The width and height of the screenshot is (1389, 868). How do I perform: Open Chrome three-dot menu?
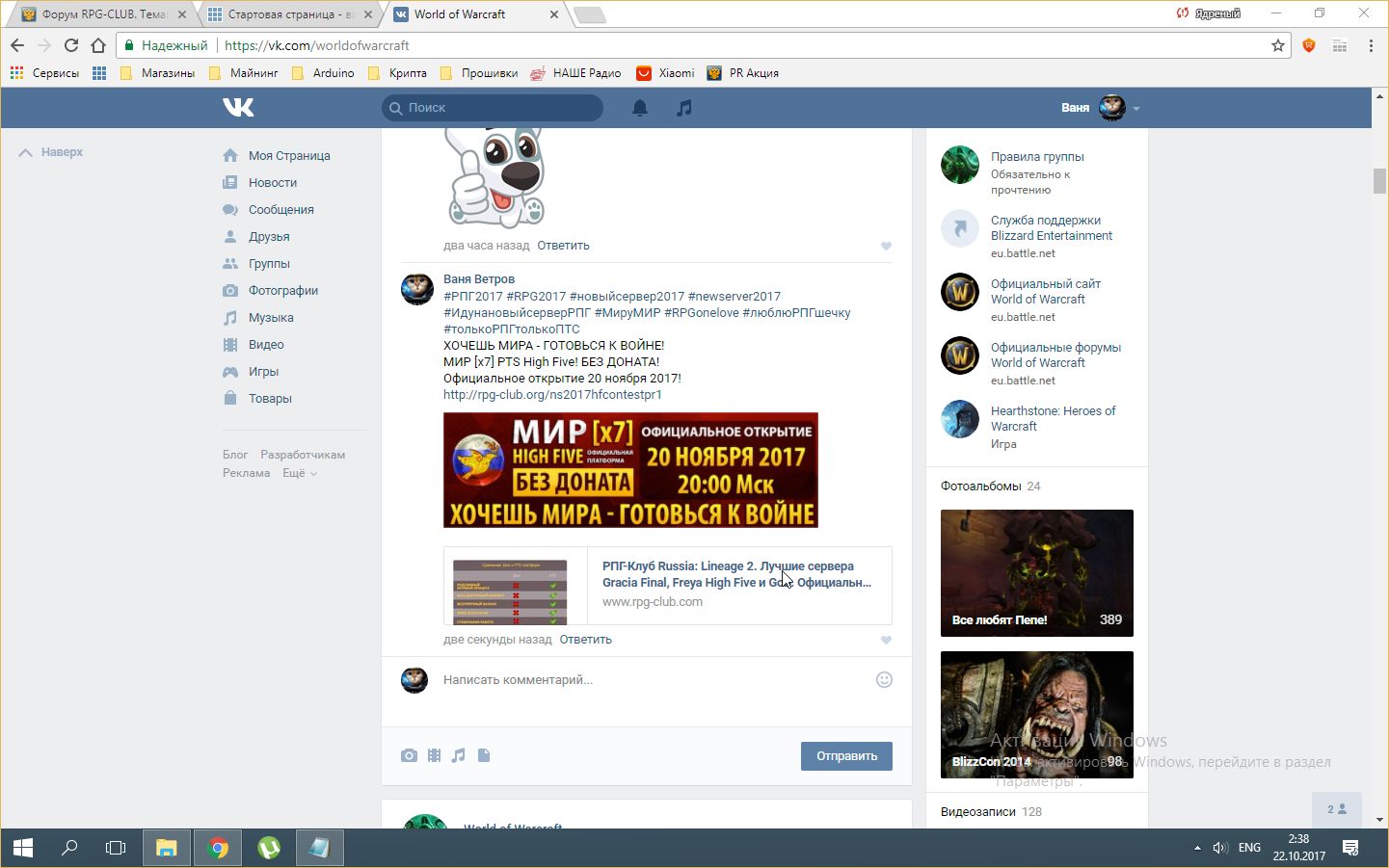(1371, 45)
